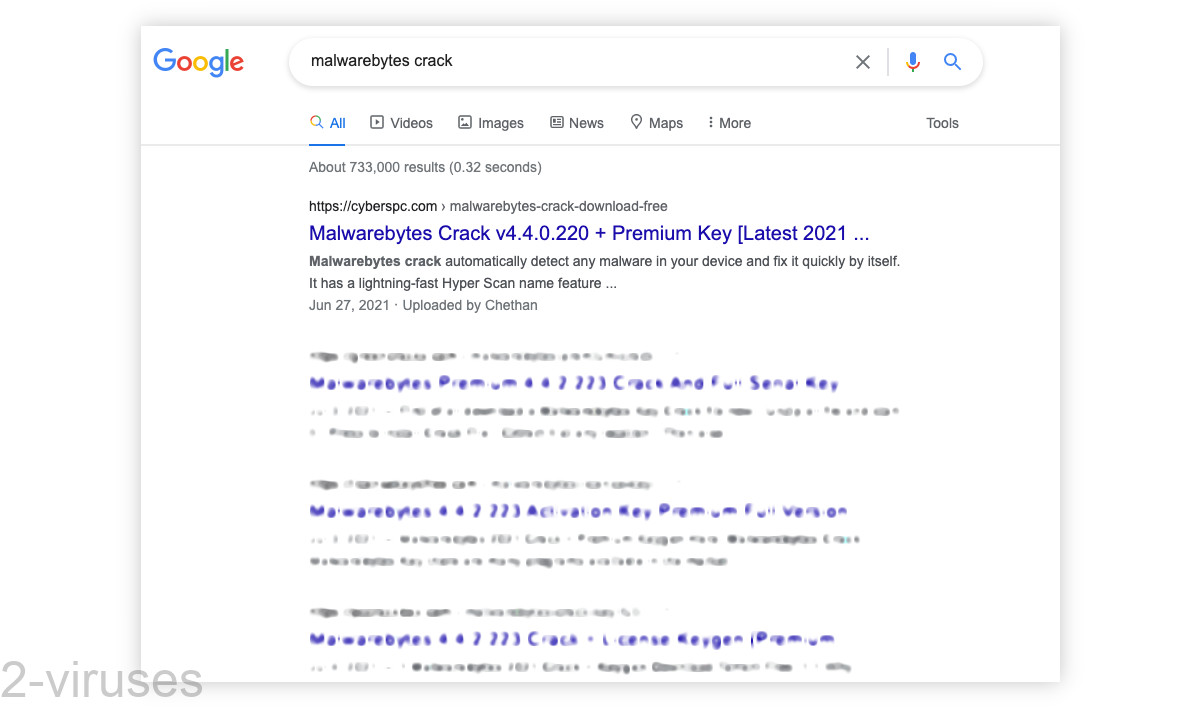The image size is (1200, 708).
Task: Open the News tab
Action: click(x=577, y=123)
